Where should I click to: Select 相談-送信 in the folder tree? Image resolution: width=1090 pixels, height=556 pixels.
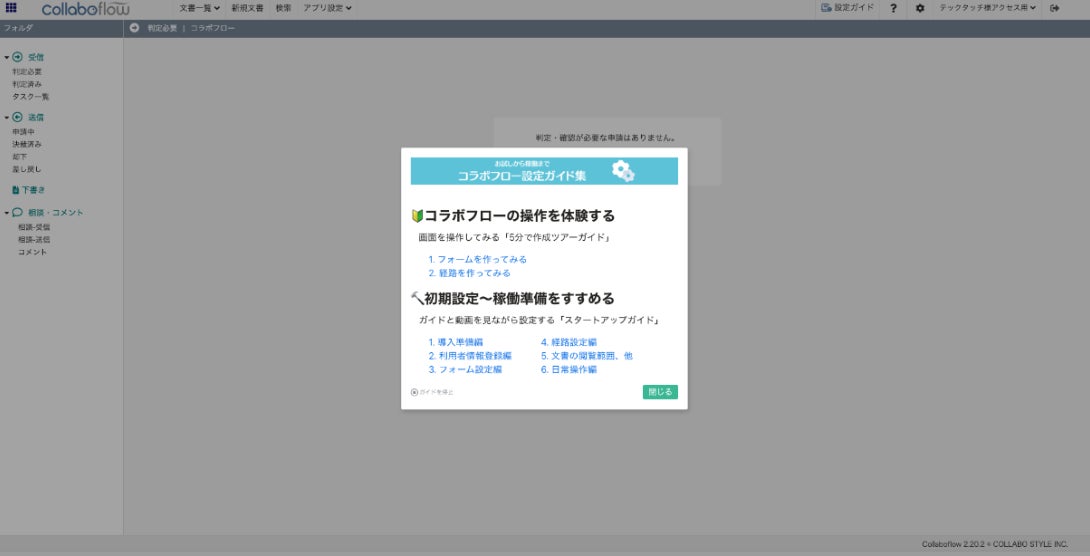click(34, 240)
